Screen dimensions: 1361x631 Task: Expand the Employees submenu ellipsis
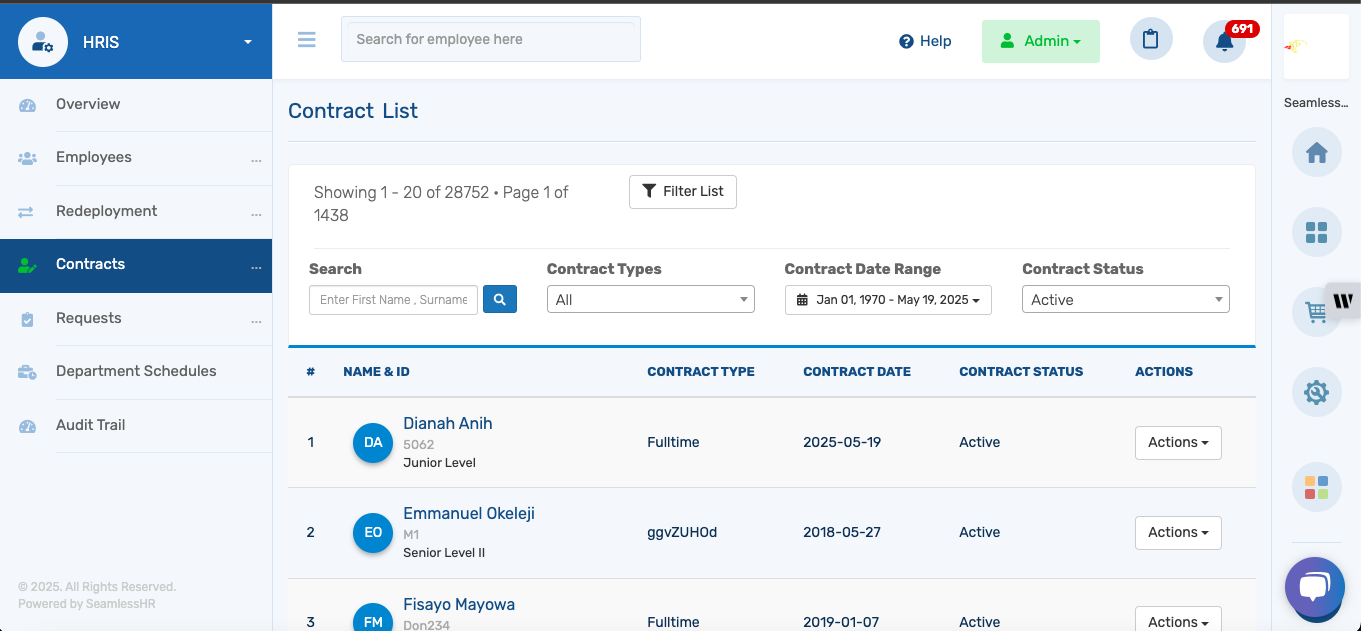coord(256,160)
